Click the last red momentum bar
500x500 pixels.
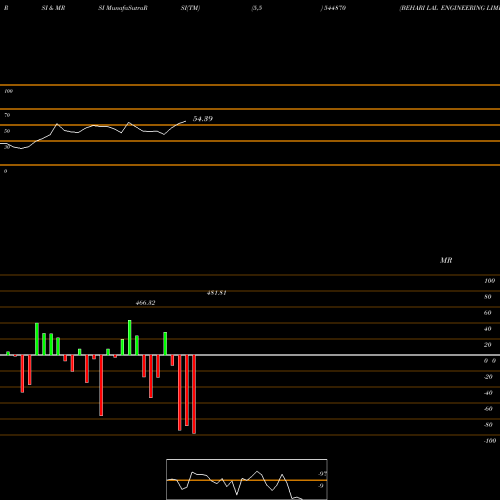(194, 394)
